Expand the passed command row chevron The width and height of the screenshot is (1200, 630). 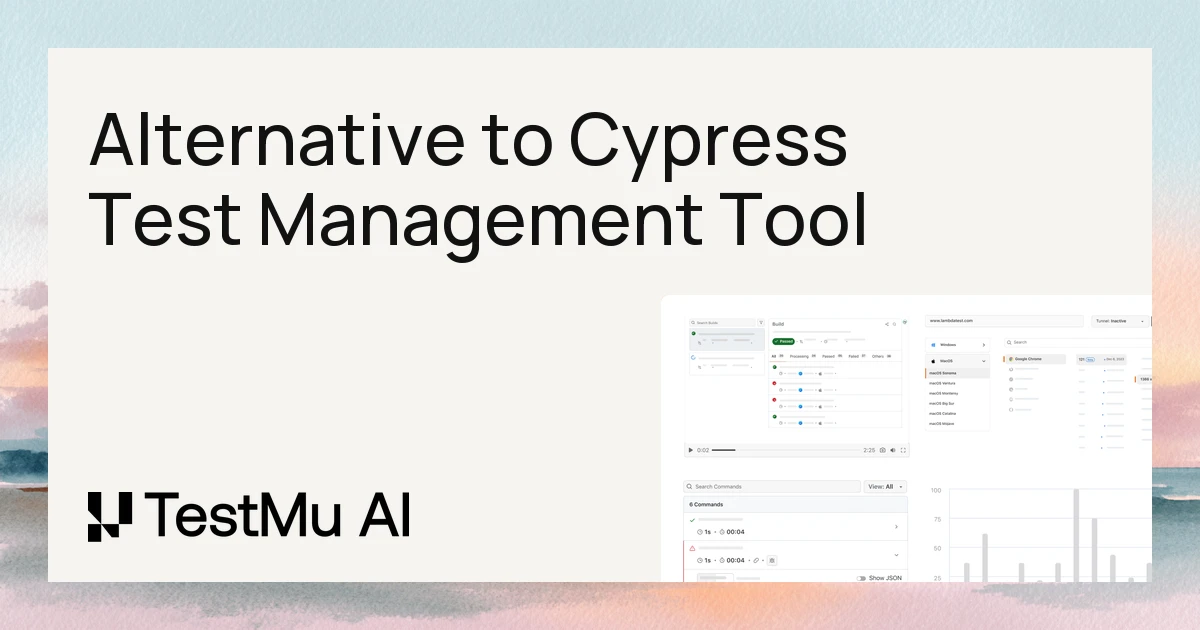(x=896, y=527)
